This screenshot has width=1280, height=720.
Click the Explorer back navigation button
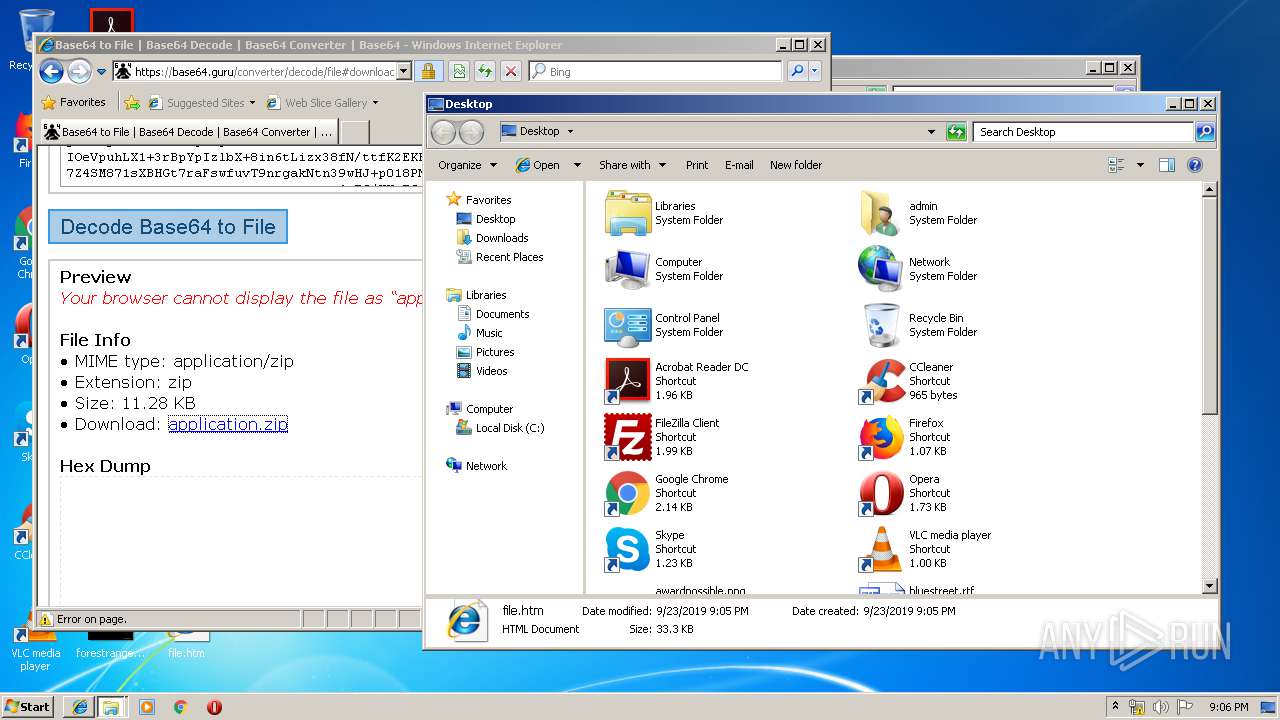click(444, 132)
